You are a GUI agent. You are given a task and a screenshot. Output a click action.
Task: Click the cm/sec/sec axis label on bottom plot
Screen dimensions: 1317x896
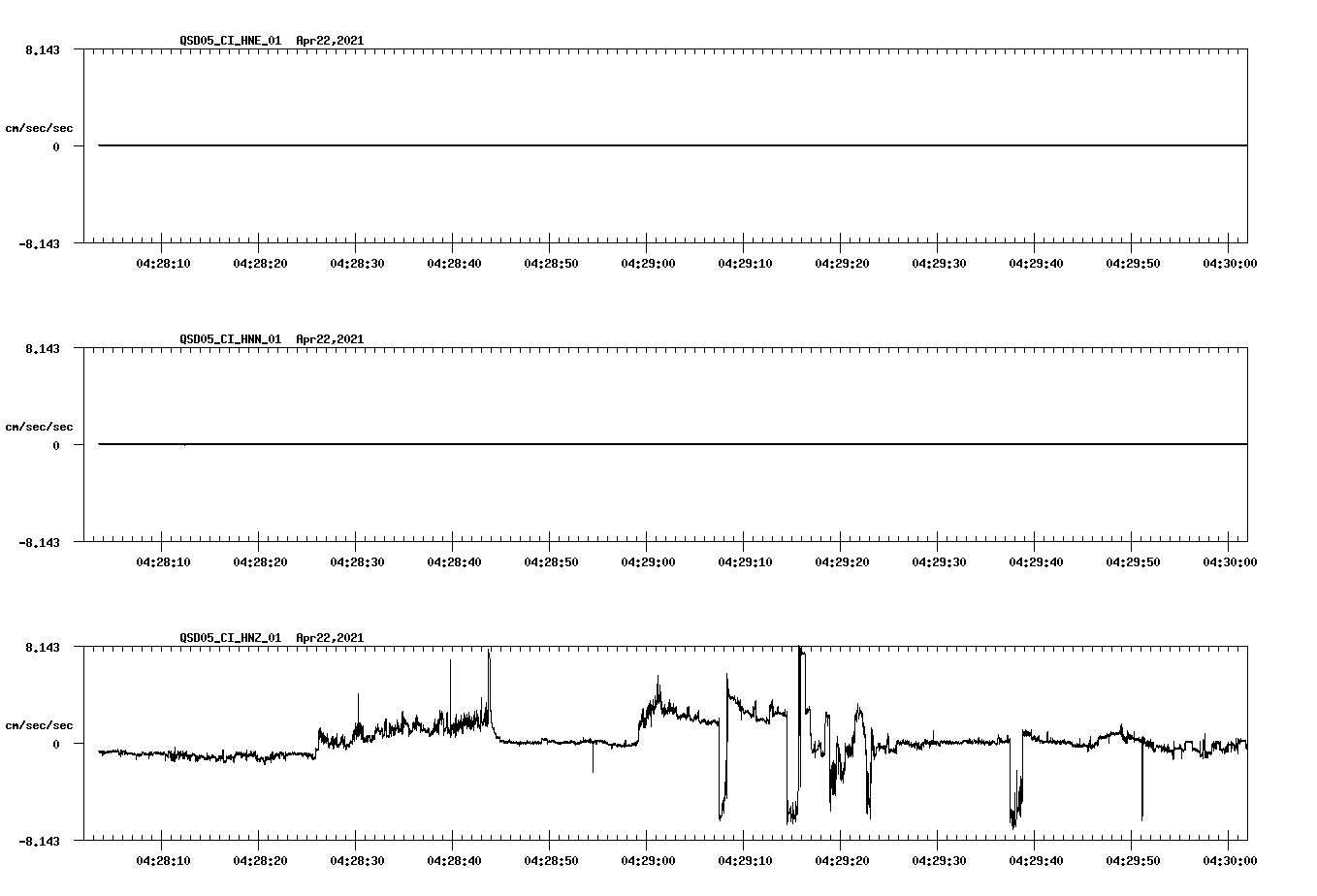coord(40,722)
